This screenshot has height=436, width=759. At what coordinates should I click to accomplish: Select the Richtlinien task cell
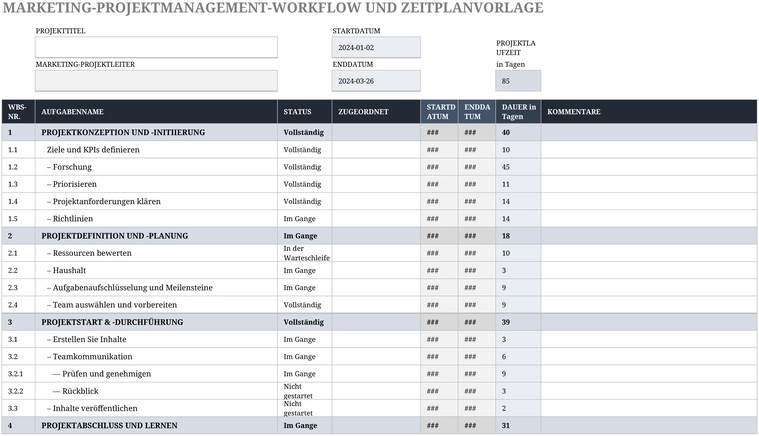point(156,219)
